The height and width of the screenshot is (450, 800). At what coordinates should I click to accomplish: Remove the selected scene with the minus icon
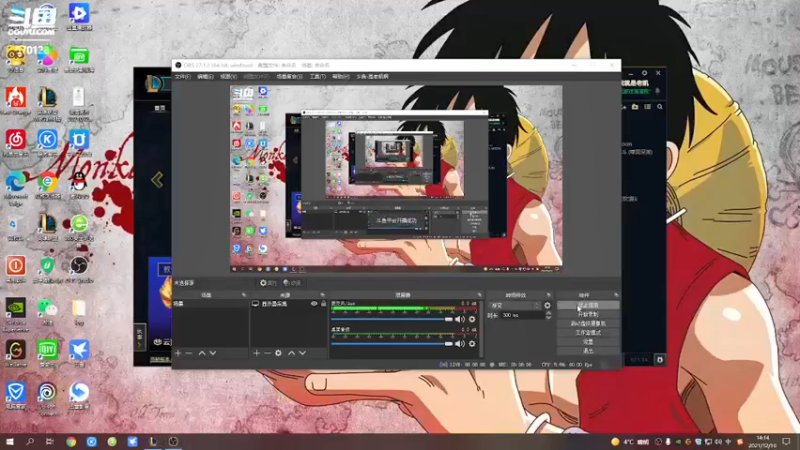pyautogui.click(x=189, y=353)
